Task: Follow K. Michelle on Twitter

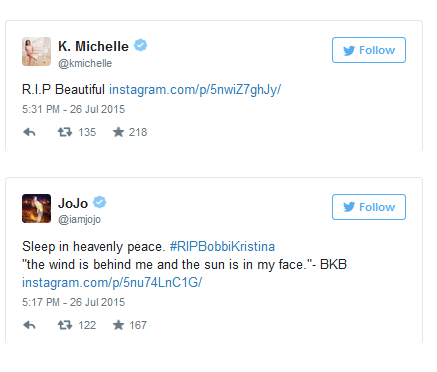Action: point(369,50)
